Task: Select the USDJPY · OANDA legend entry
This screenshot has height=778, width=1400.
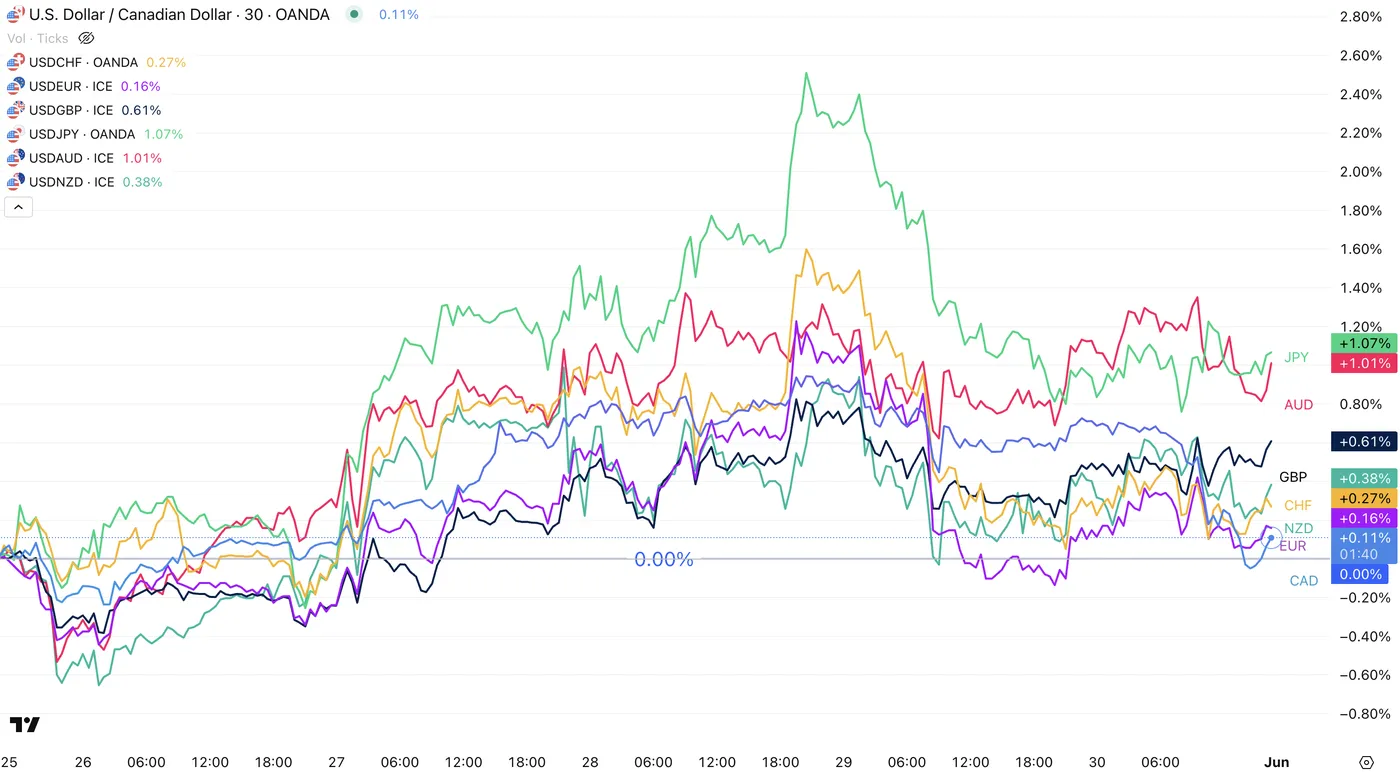Action: (82, 134)
